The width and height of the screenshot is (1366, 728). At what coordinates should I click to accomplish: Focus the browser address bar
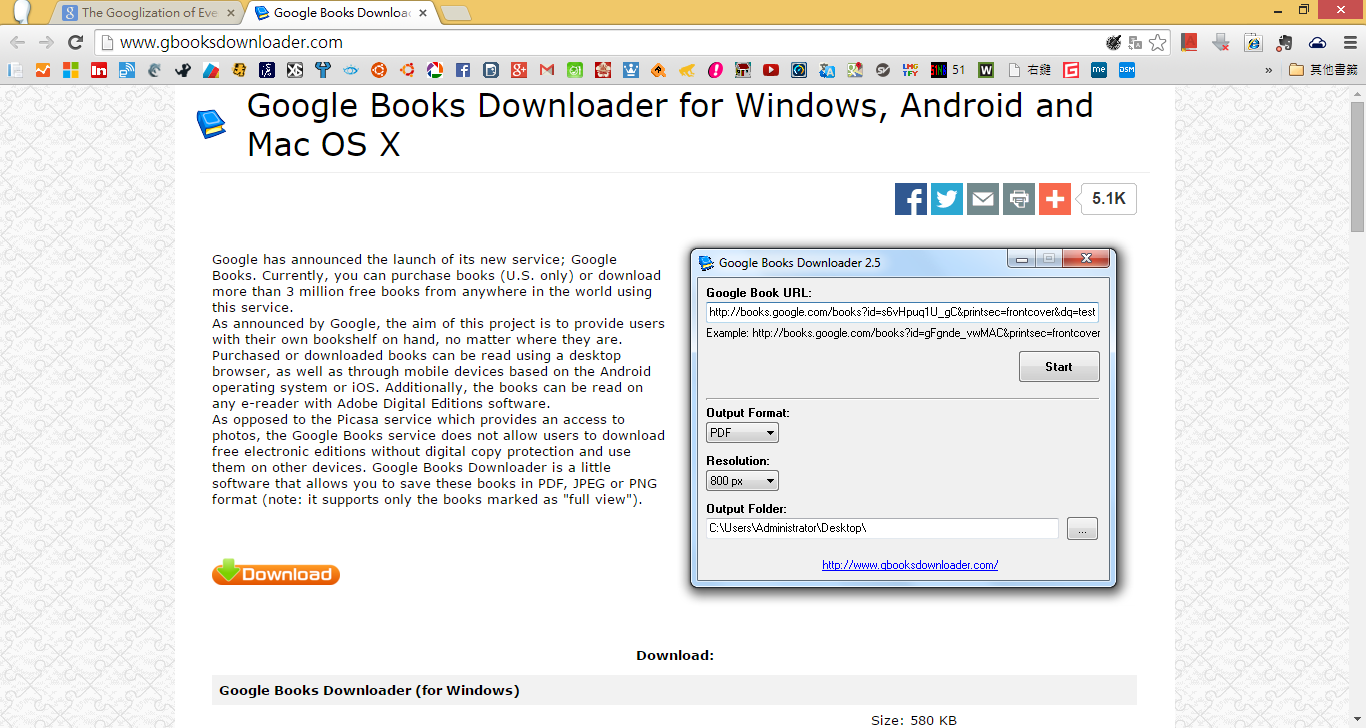600,42
